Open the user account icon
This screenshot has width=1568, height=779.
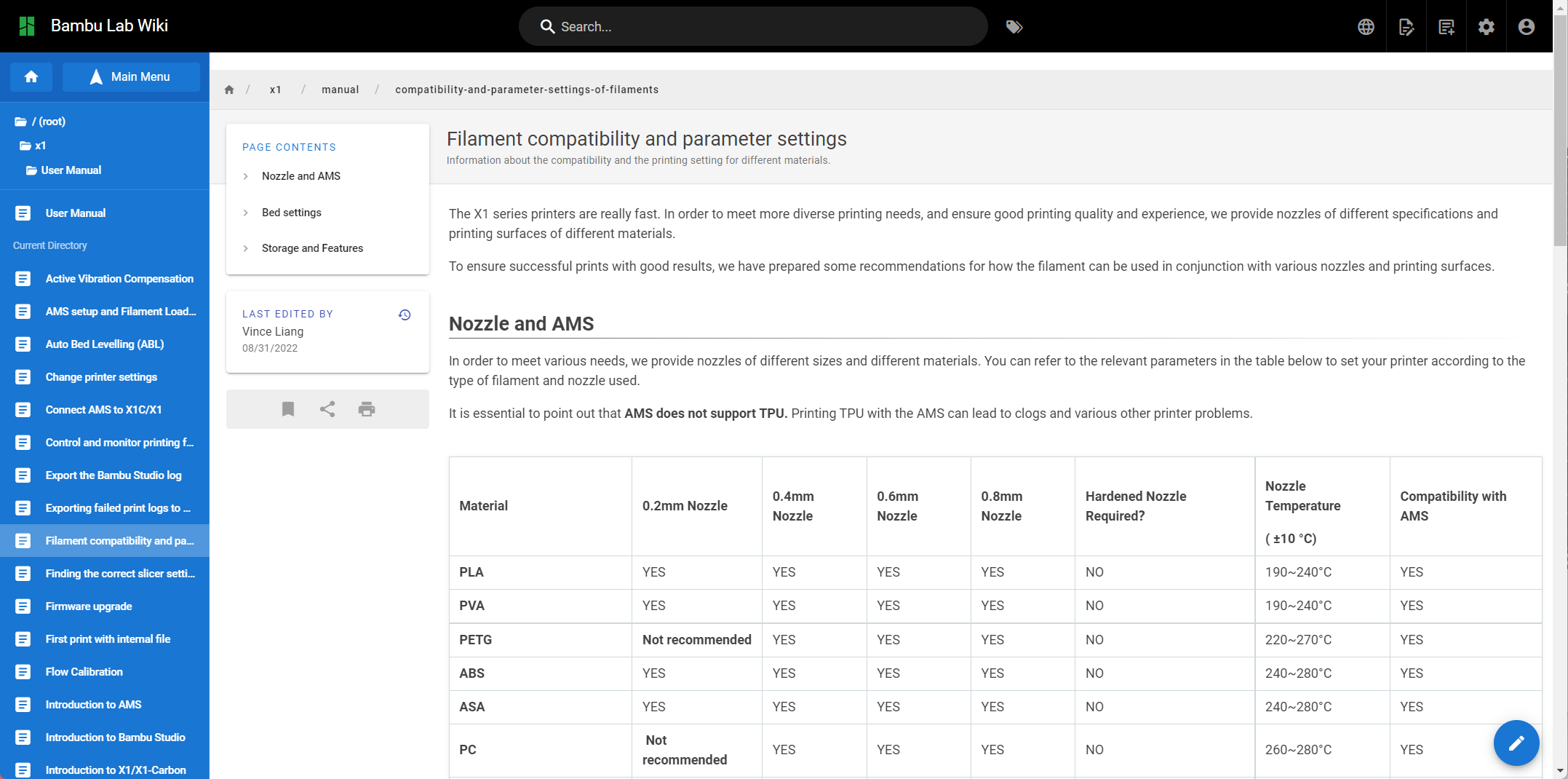pyautogui.click(x=1525, y=26)
